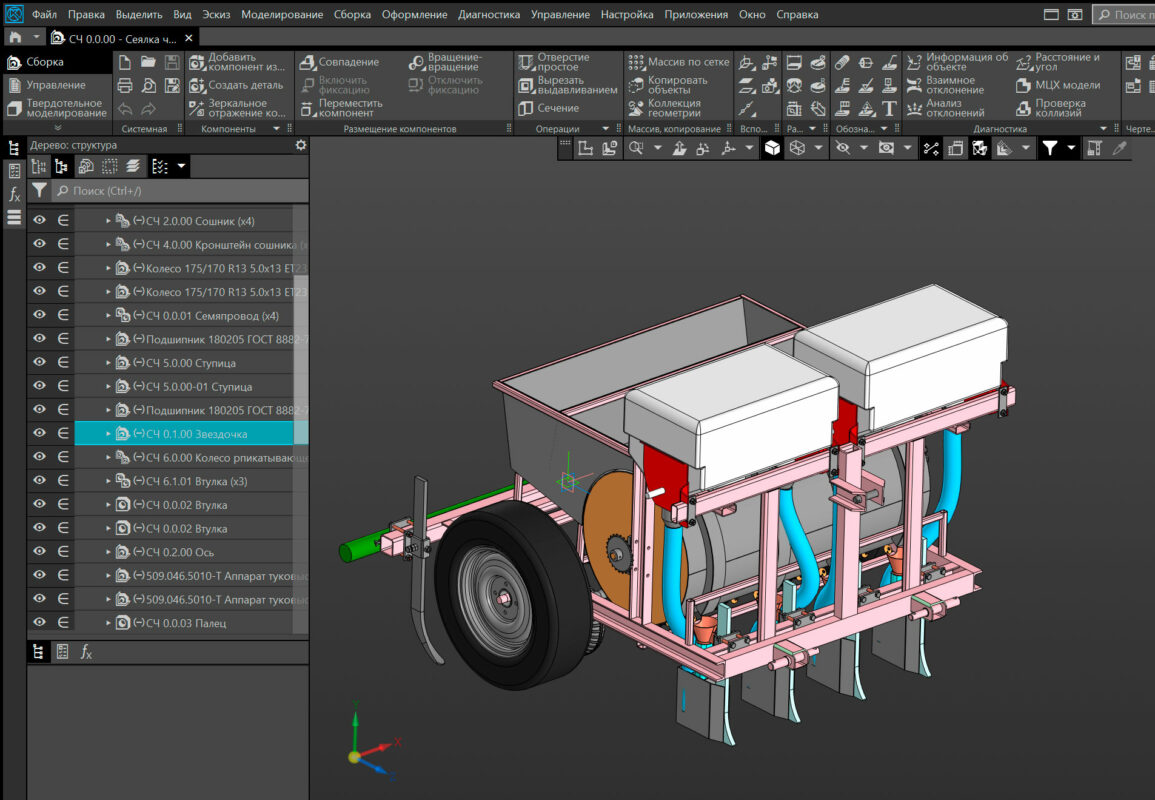Click the thread cylinder icon in designation group
The width and height of the screenshot is (1155, 800).
[x=842, y=63]
